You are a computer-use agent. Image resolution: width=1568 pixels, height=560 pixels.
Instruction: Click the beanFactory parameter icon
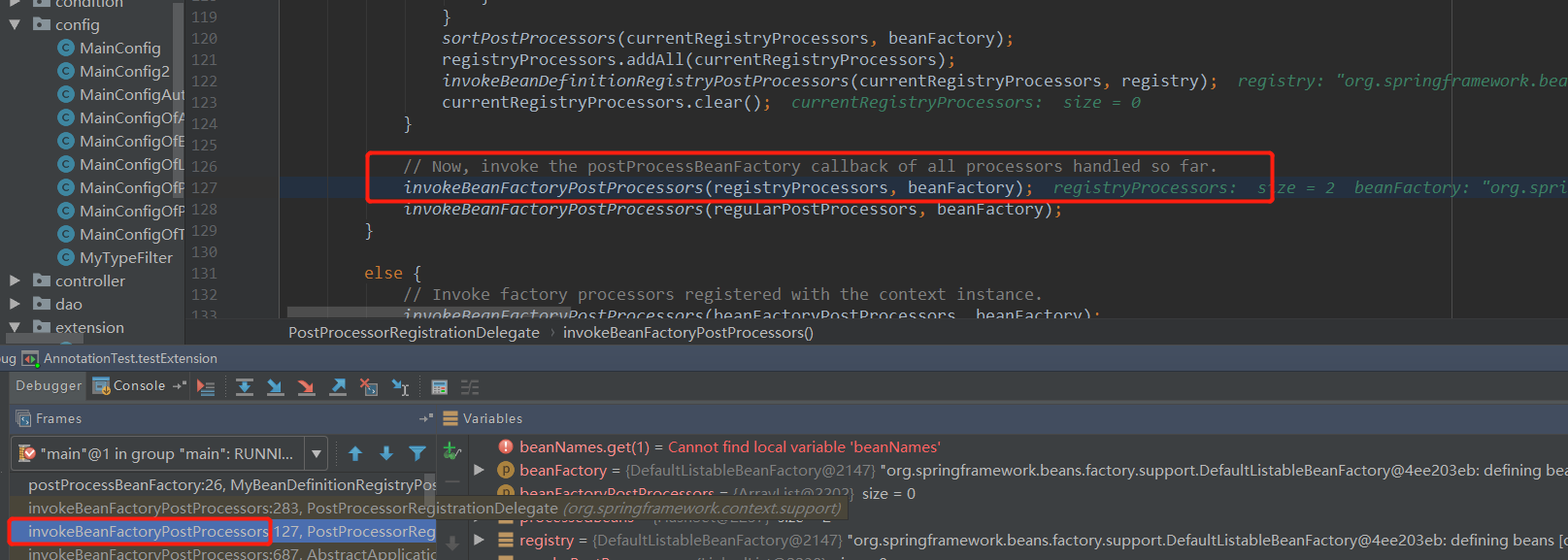pos(506,470)
